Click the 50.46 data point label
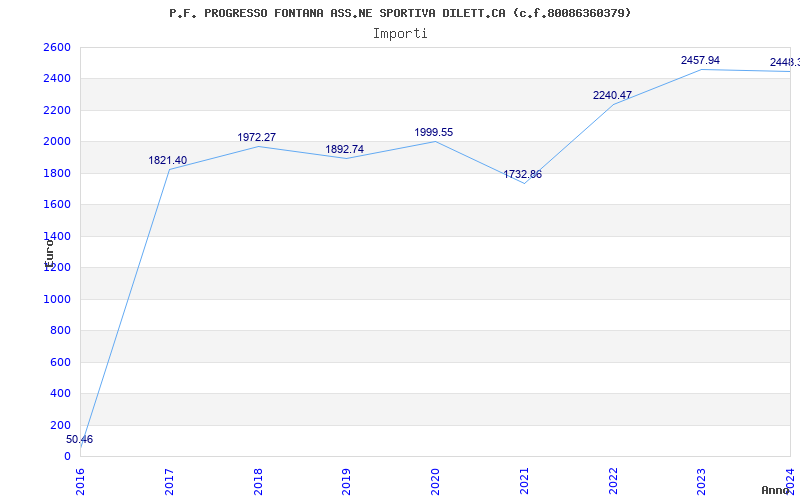Image resolution: width=800 pixels, height=500 pixels. coord(80,439)
